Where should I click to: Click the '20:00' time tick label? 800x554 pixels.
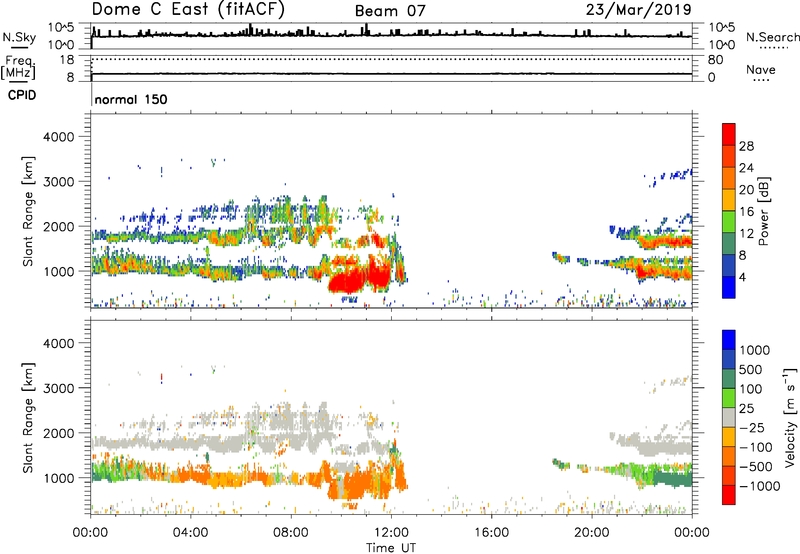592,533
